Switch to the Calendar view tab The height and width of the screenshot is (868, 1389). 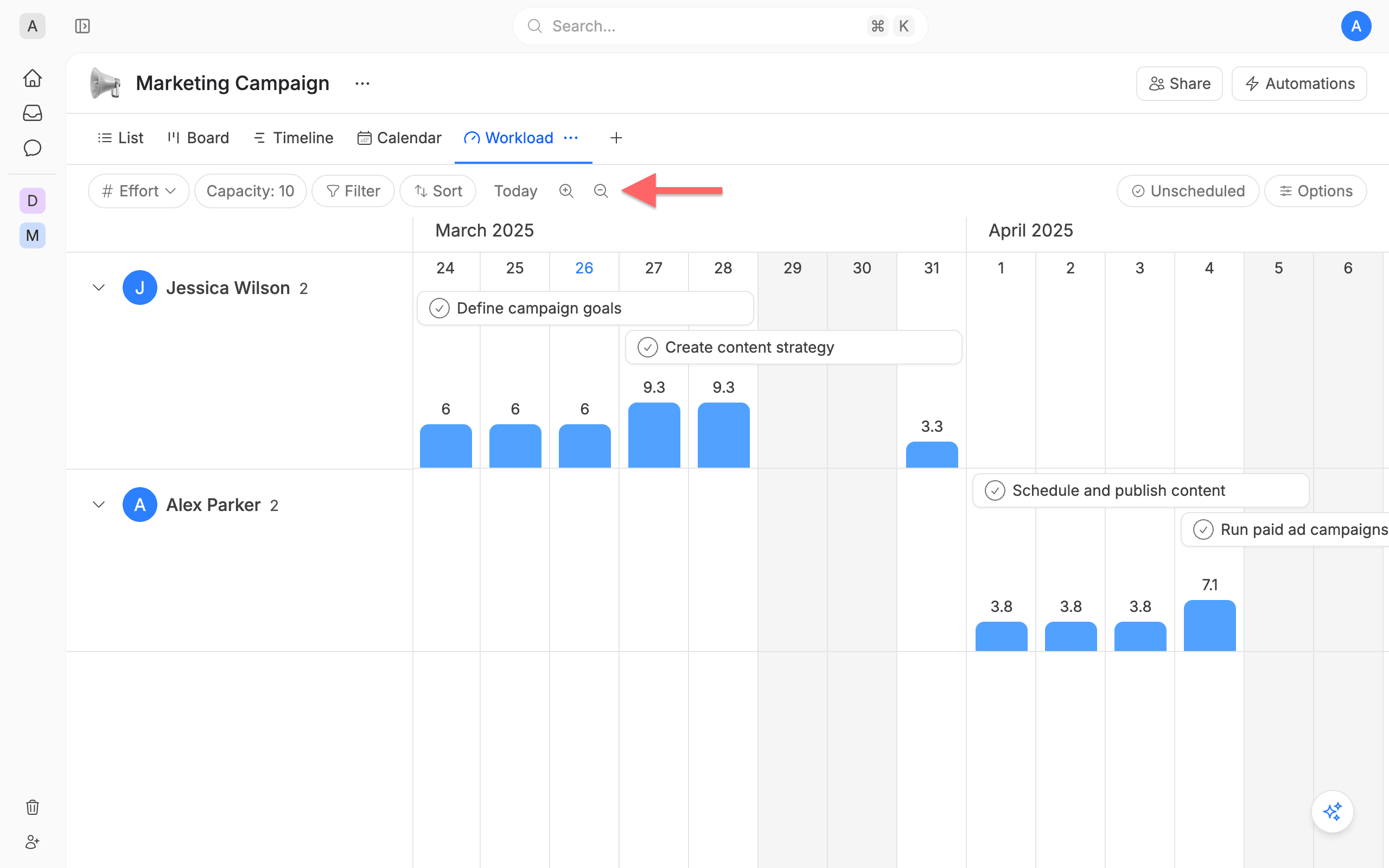pyautogui.click(x=399, y=138)
